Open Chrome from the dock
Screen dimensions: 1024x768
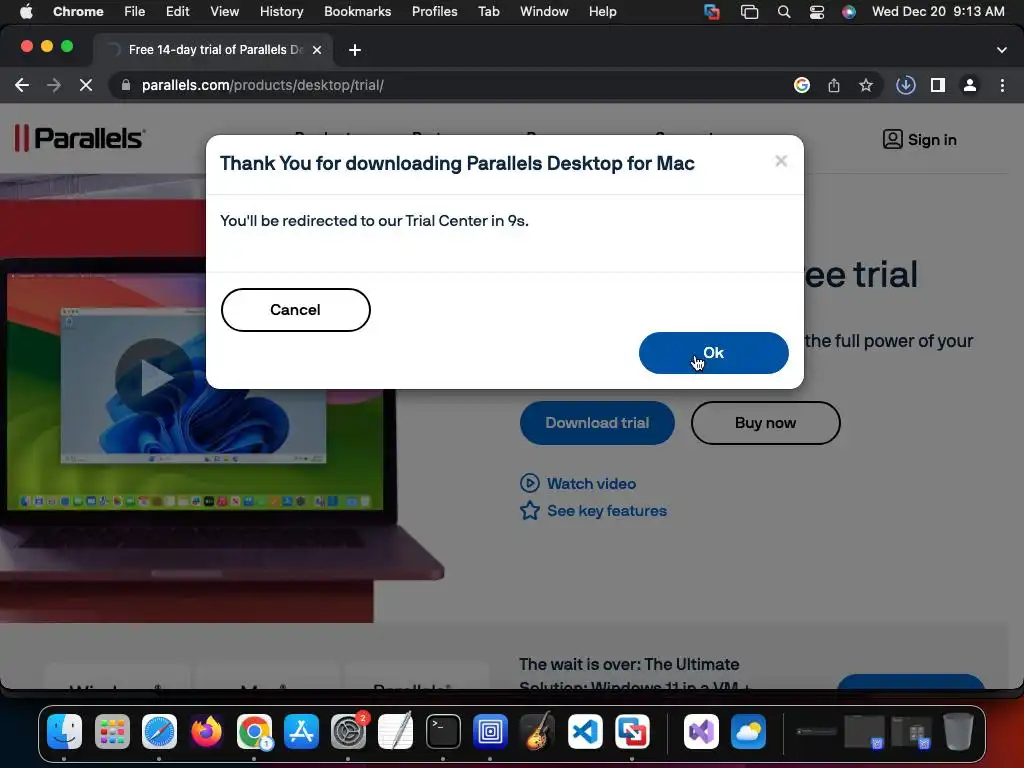(254, 731)
